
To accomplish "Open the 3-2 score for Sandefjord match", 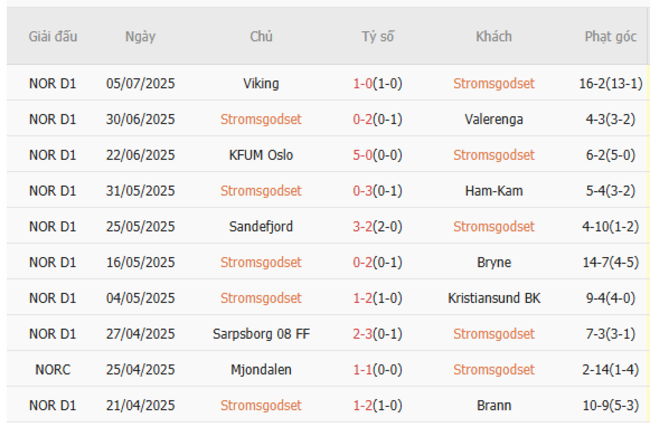I will pyautogui.click(x=364, y=227).
